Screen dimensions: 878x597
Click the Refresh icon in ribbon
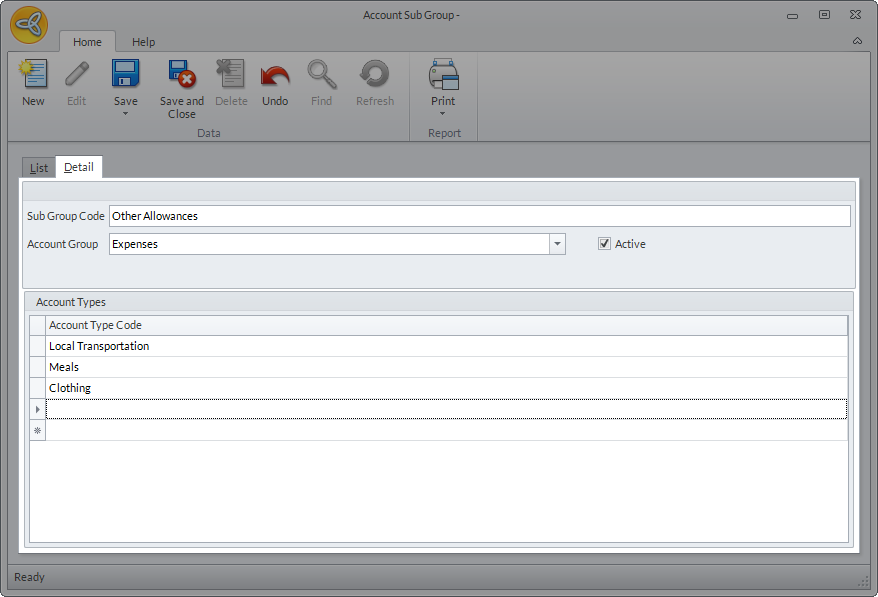click(x=375, y=75)
